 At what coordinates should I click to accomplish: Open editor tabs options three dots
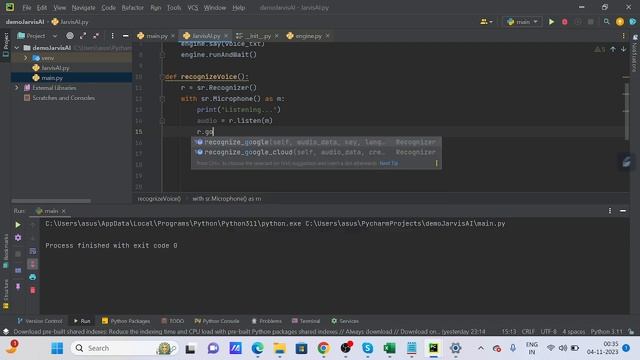(623, 36)
